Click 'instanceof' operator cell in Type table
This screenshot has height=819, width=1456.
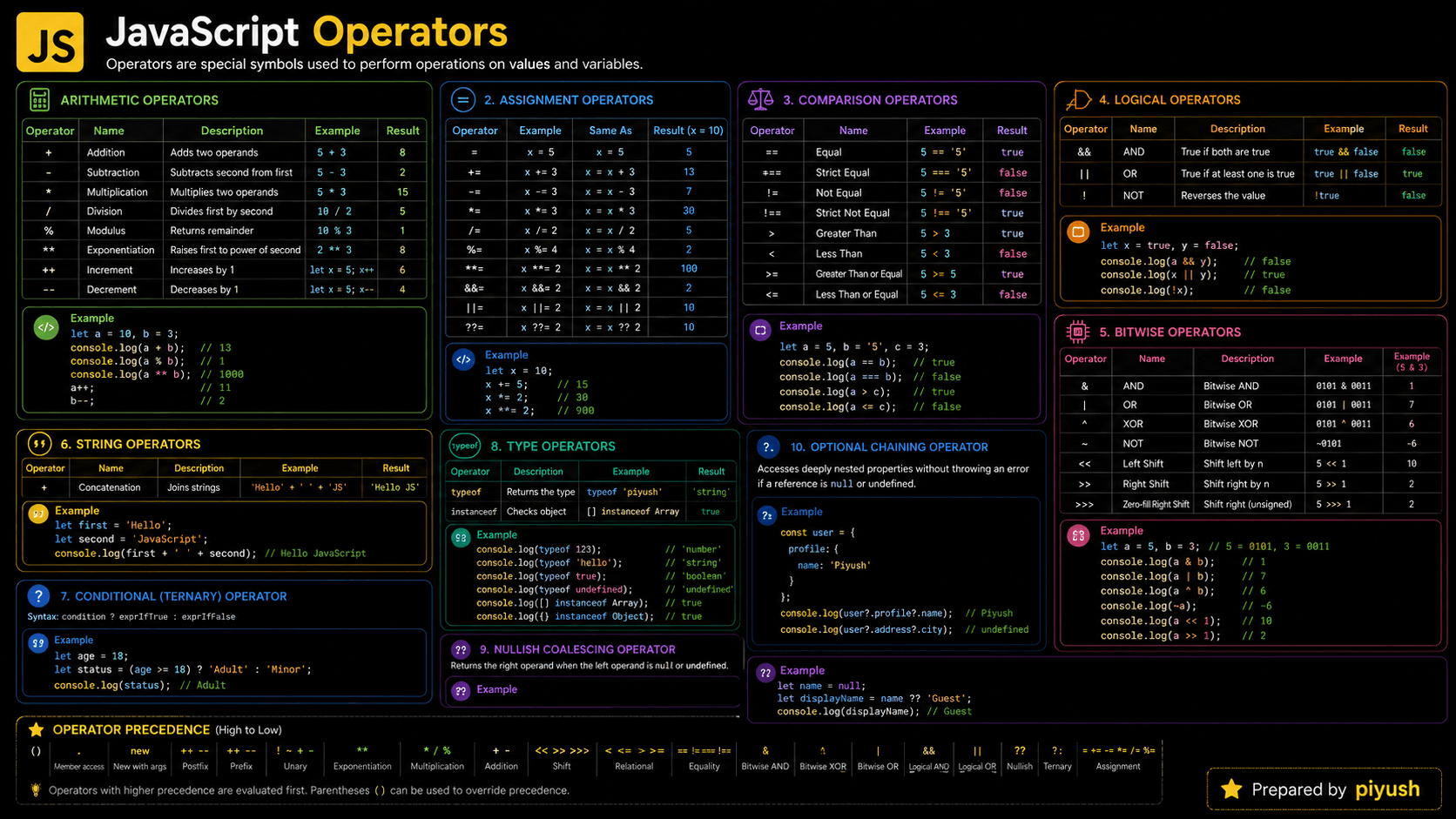click(474, 512)
